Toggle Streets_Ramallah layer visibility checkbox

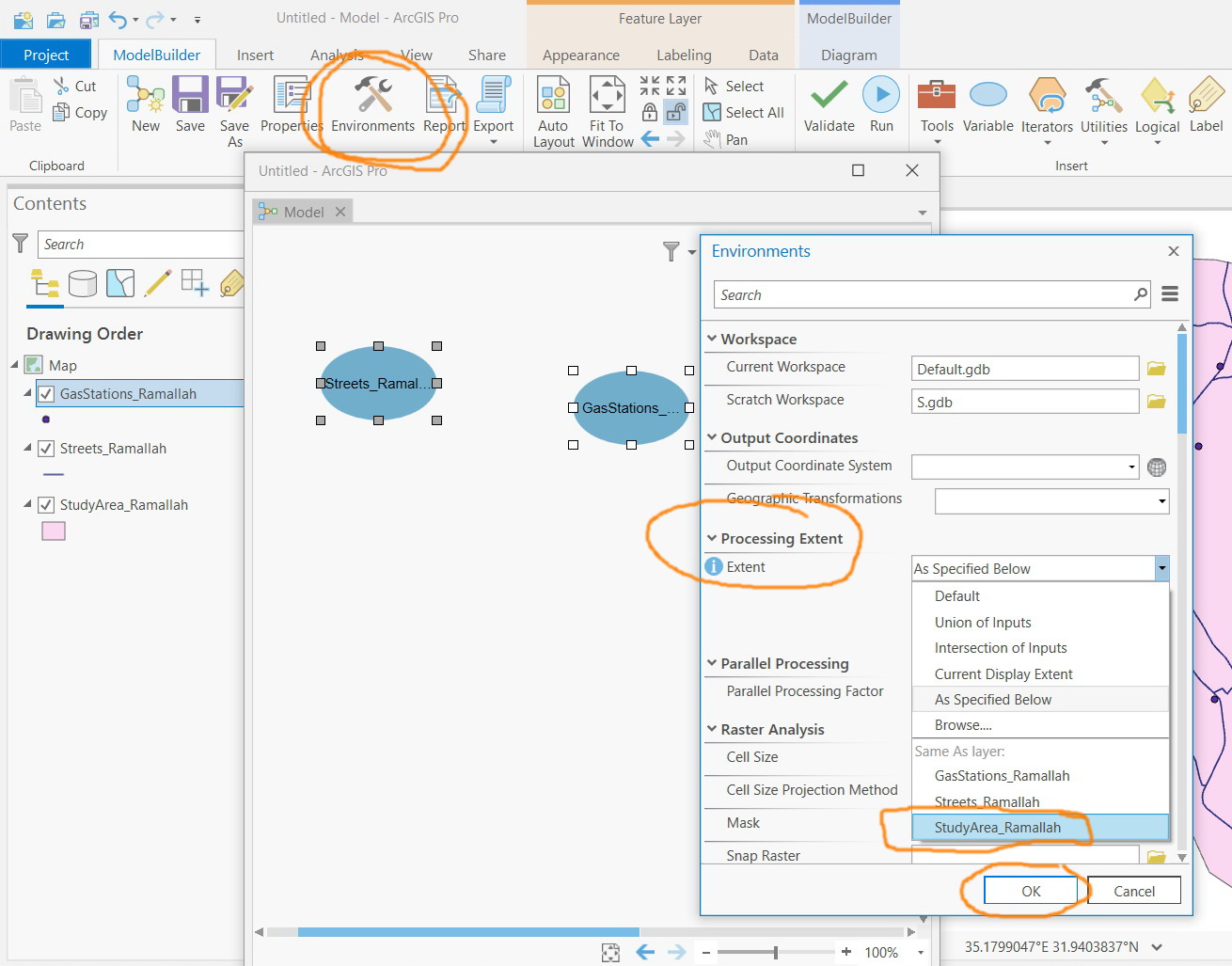pos(46,449)
